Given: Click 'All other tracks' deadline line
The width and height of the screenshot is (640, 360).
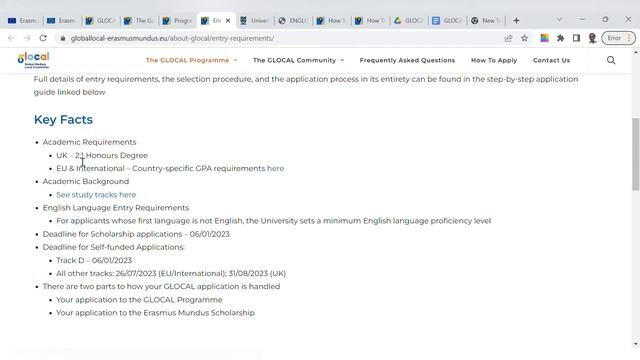Looking at the screenshot, I should [171, 273].
